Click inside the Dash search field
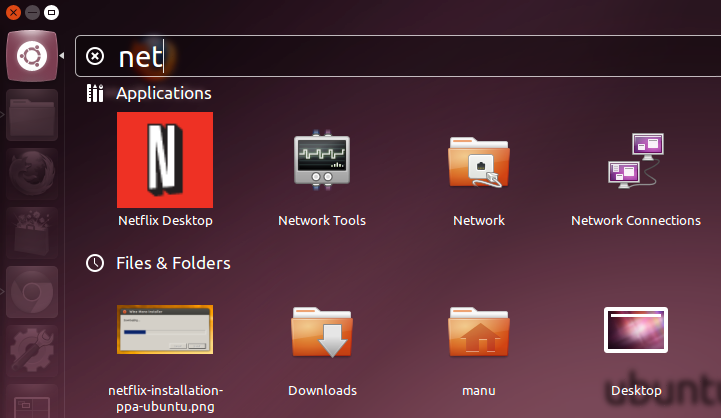This screenshot has width=721, height=418. coord(398,56)
